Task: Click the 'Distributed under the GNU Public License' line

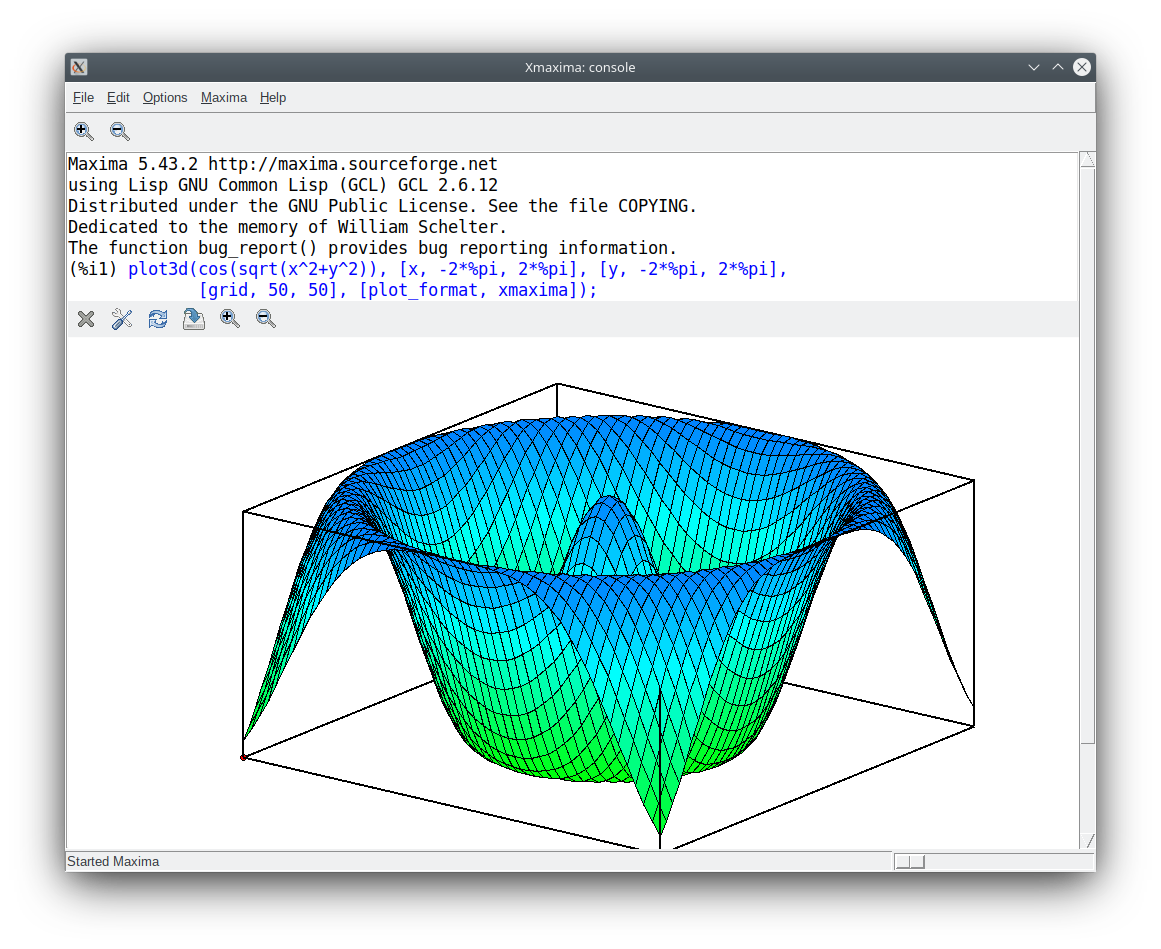Action: pyautogui.click(x=382, y=206)
